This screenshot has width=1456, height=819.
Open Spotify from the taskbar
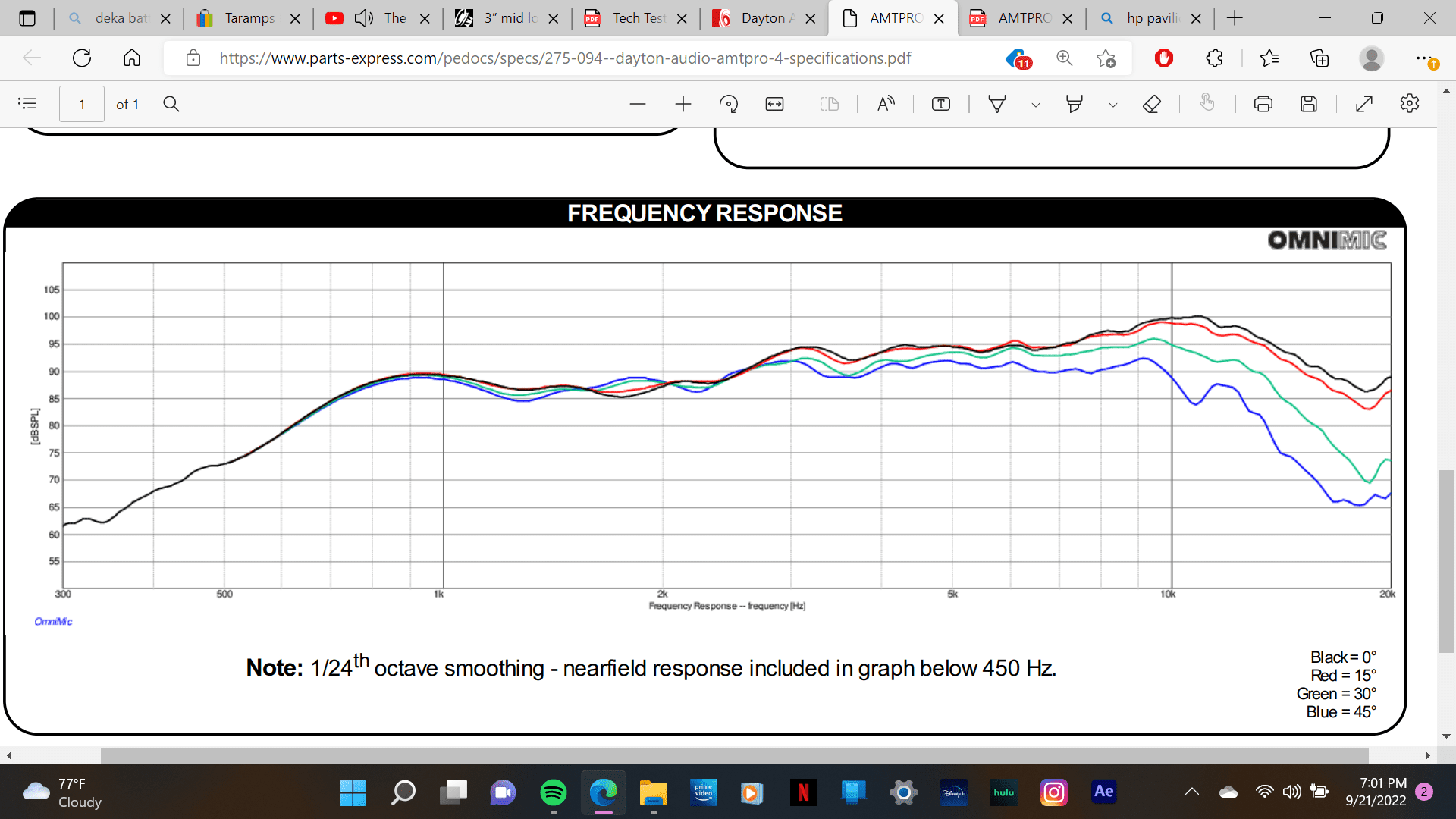[554, 792]
